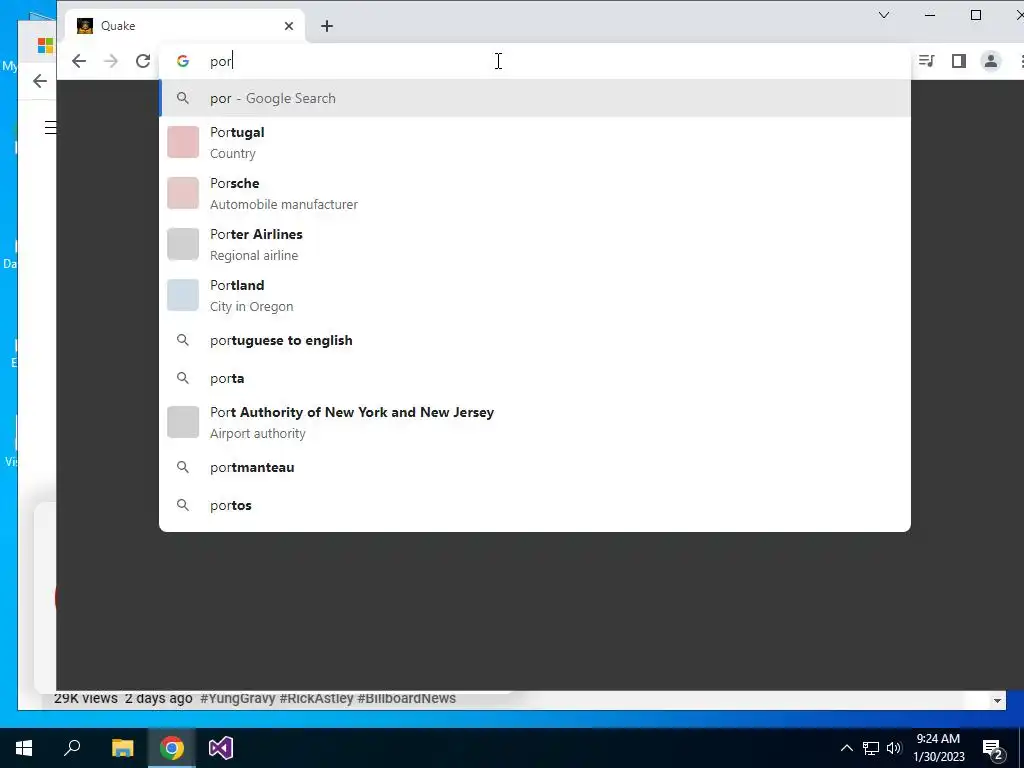Viewport: 1024px width, 768px height.
Task: Open the tab search chevron in title bar
Action: point(884,15)
